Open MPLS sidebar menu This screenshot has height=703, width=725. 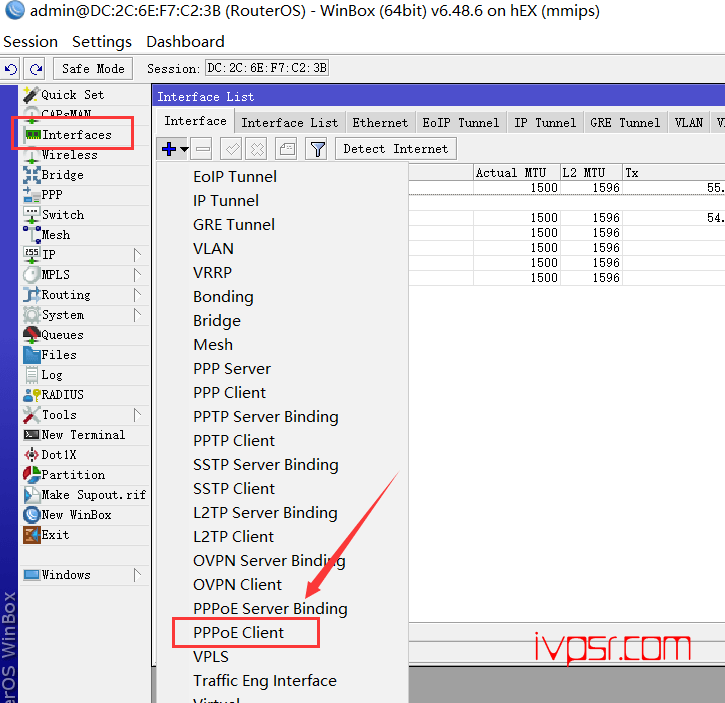coord(86,274)
